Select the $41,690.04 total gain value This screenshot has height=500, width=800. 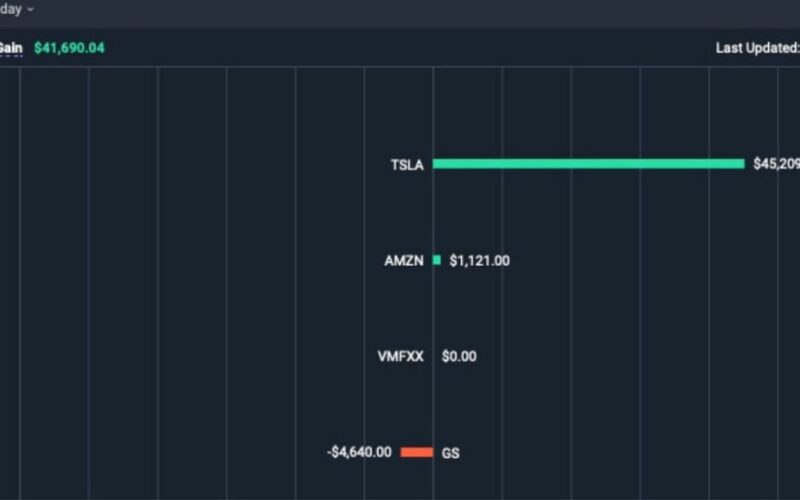(69, 48)
